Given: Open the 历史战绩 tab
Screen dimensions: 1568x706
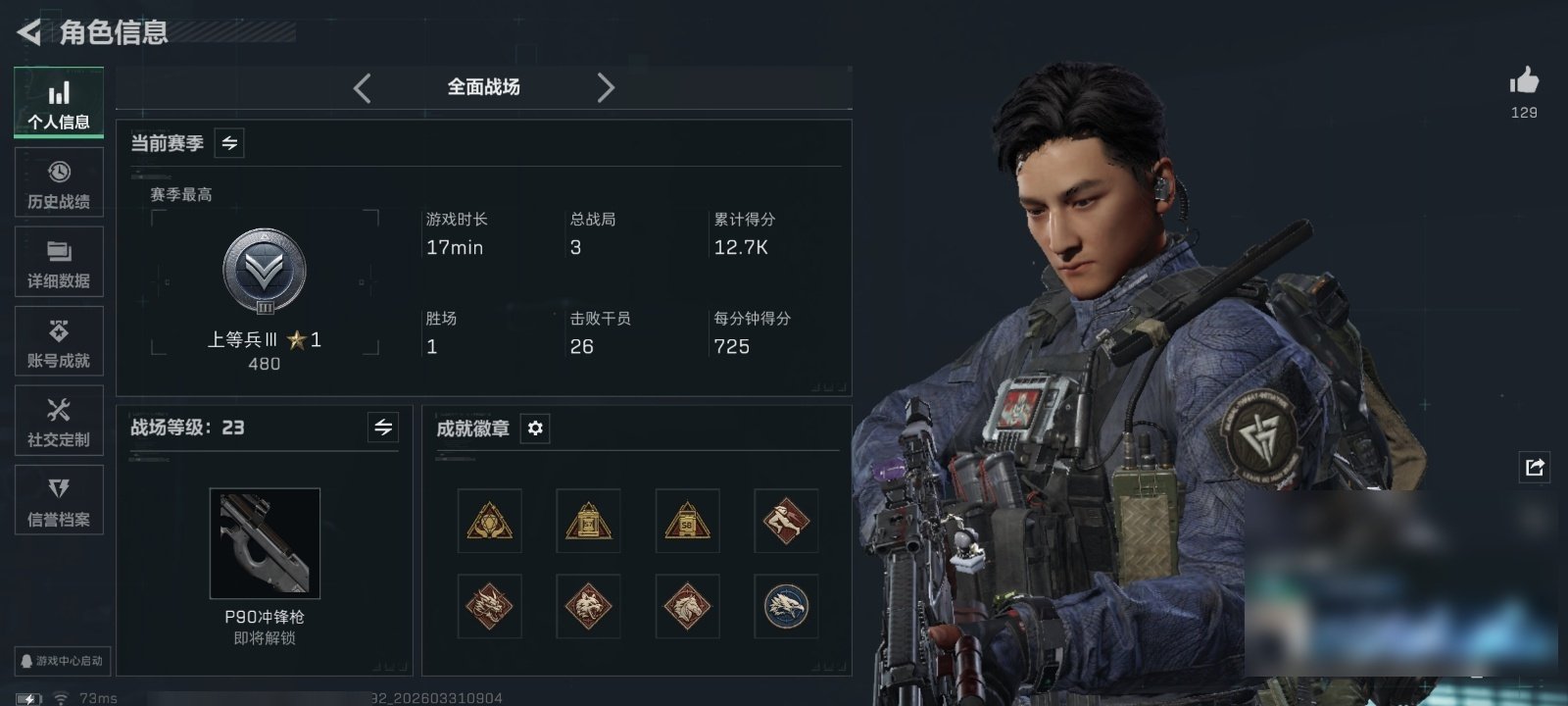Looking at the screenshot, I should coord(59,182).
